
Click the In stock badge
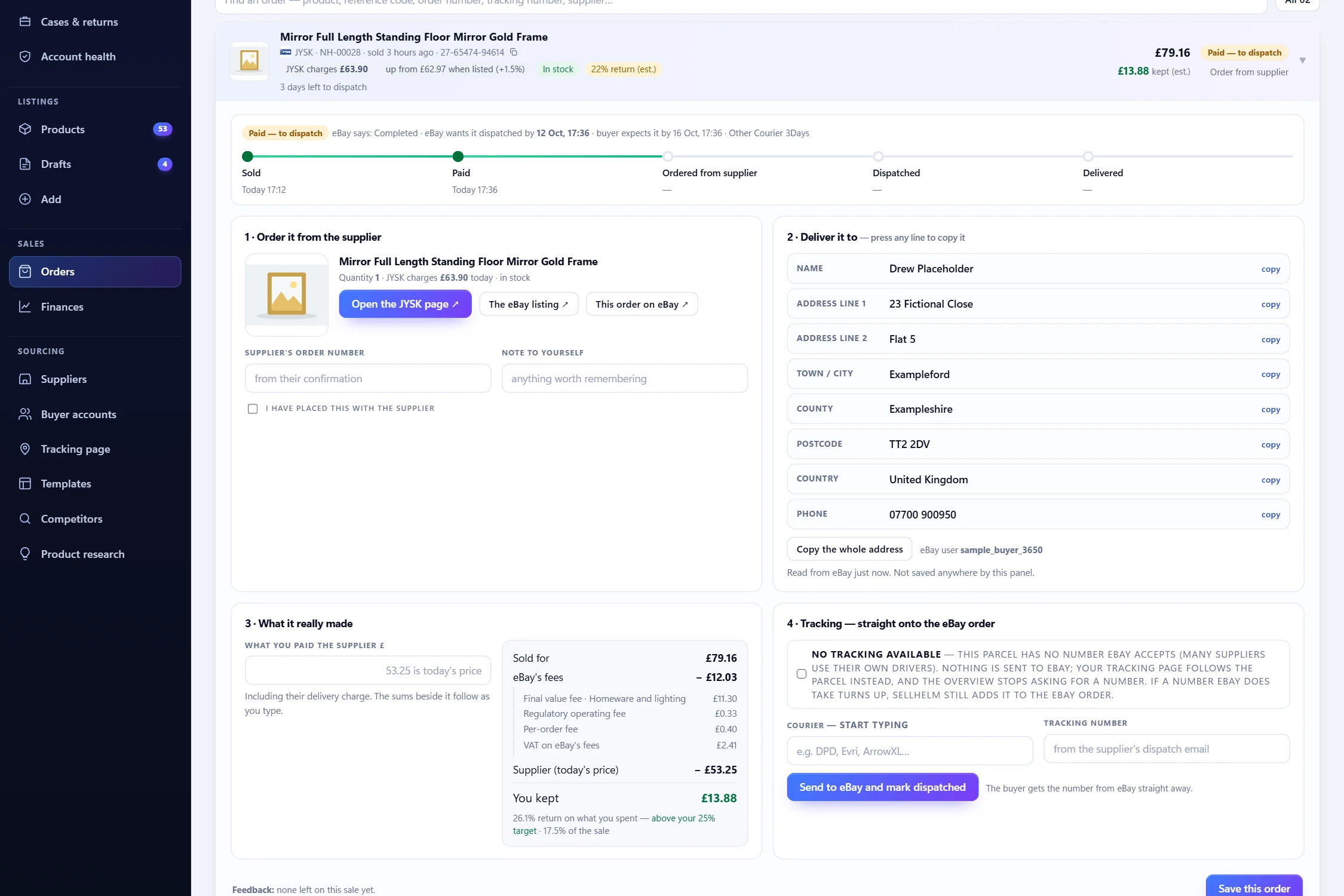557,69
